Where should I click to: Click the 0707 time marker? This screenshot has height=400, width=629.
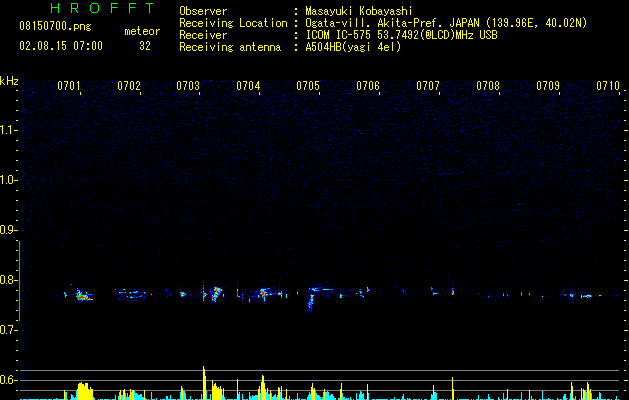(428, 86)
